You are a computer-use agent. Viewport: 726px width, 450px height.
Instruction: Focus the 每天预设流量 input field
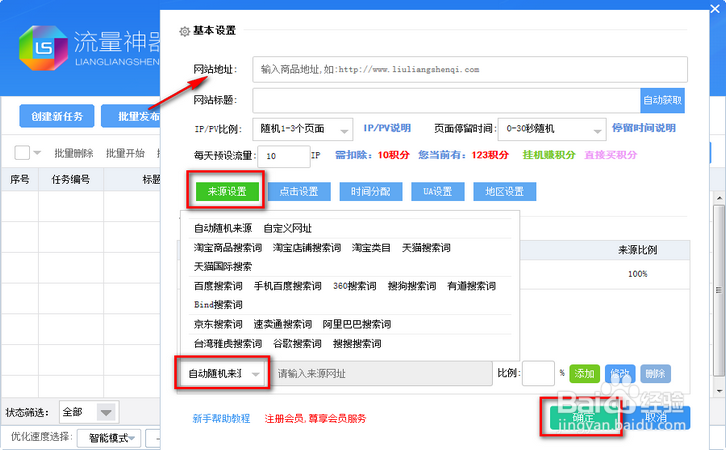[284, 156]
